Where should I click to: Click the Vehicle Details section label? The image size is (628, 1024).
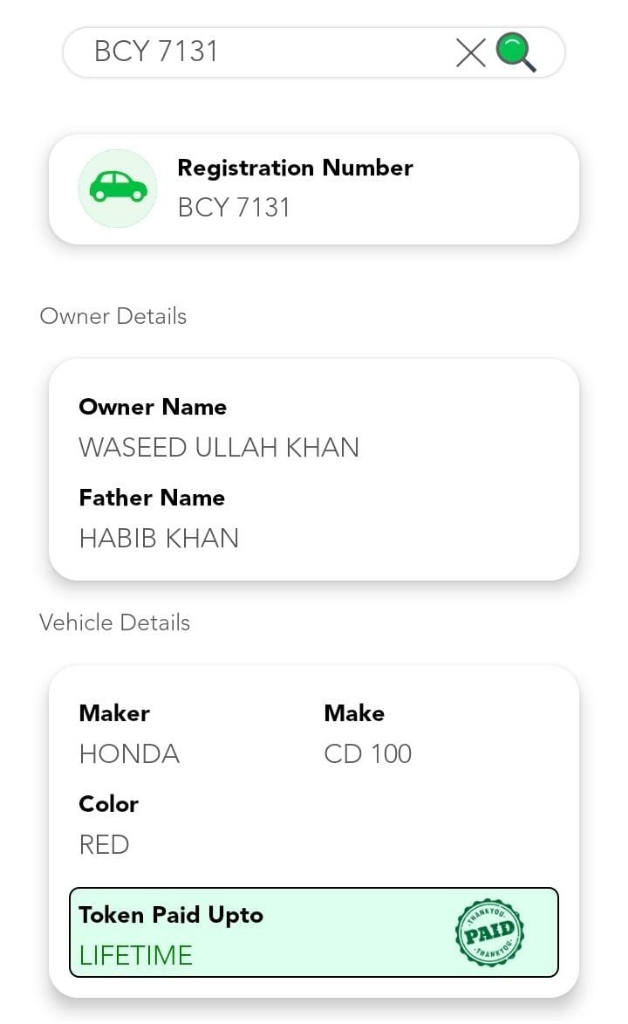click(115, 622)
